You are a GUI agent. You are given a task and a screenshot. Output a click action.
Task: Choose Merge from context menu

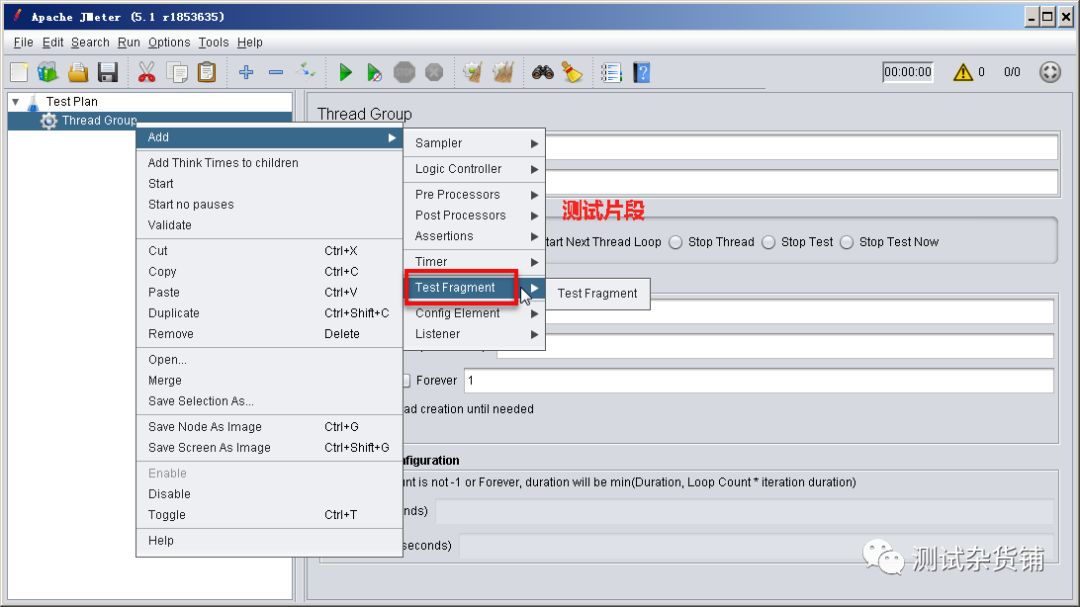[x=269, y=380]
